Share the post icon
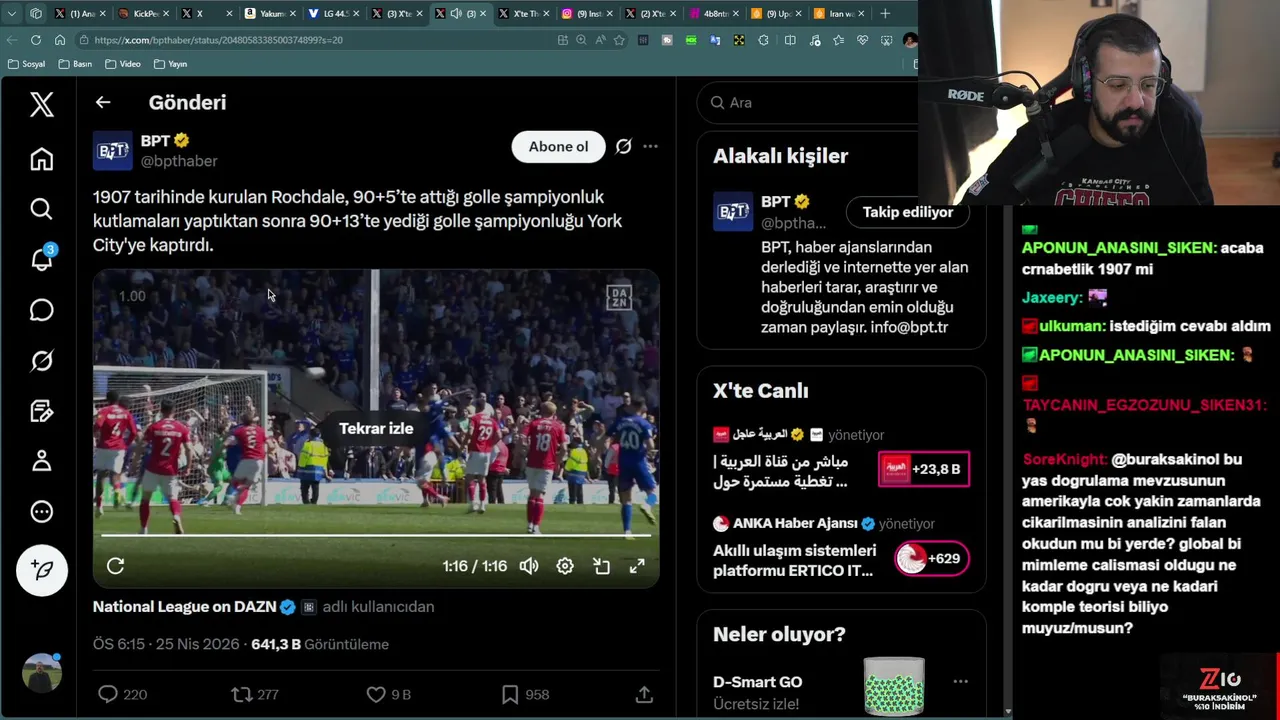Screen dimensions: 1280x720 [x=644, y=694]
